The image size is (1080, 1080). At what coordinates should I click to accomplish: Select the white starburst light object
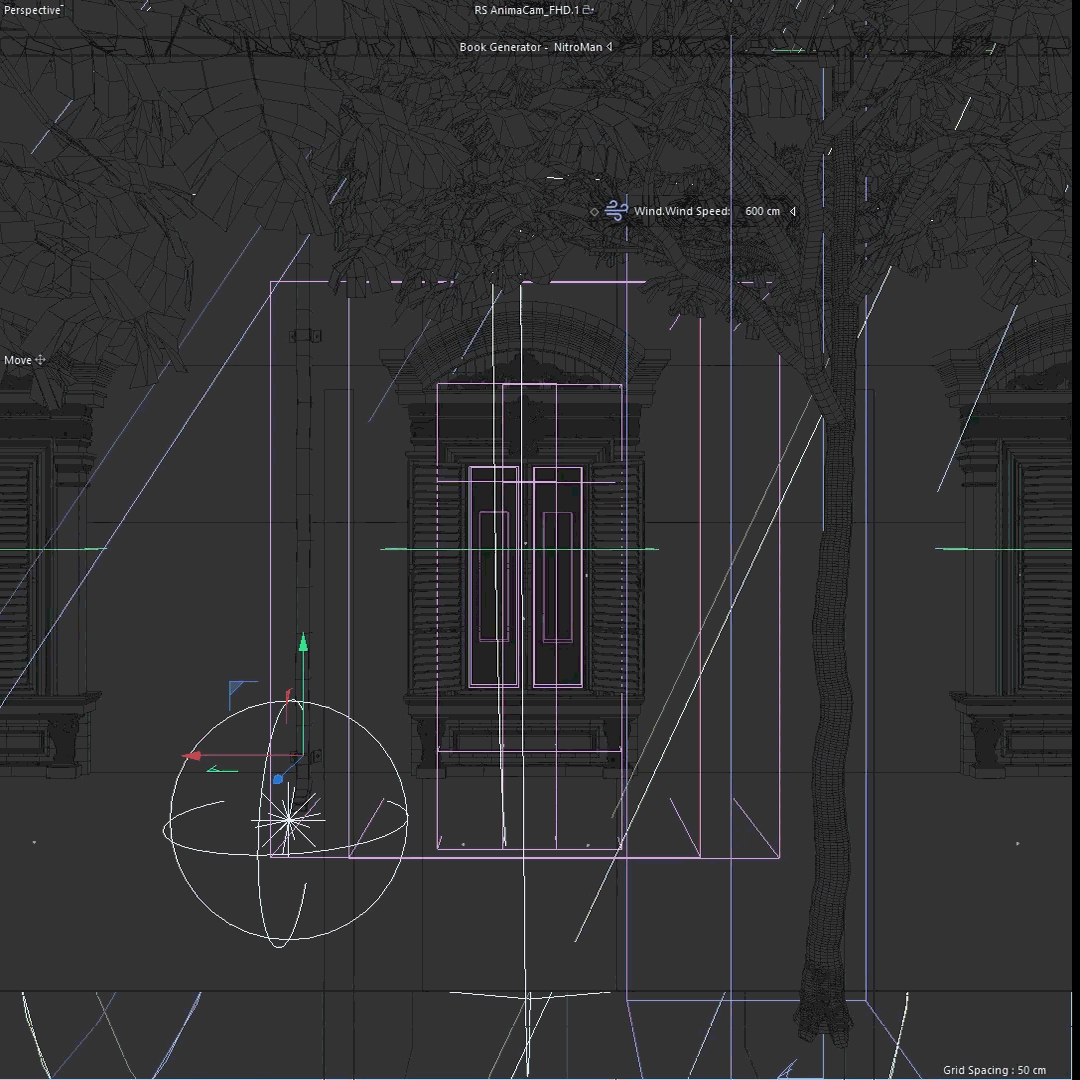(289, 820)
